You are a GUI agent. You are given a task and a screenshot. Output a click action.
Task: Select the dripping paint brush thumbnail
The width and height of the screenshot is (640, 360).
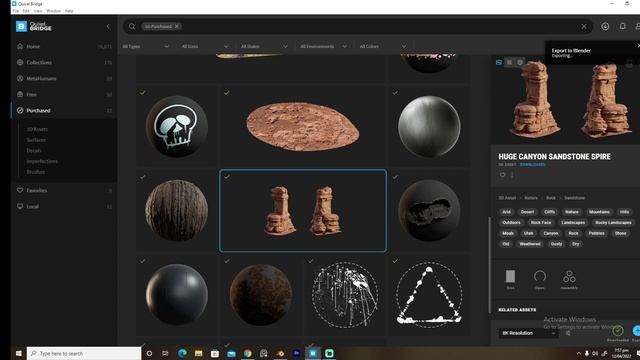345,295
